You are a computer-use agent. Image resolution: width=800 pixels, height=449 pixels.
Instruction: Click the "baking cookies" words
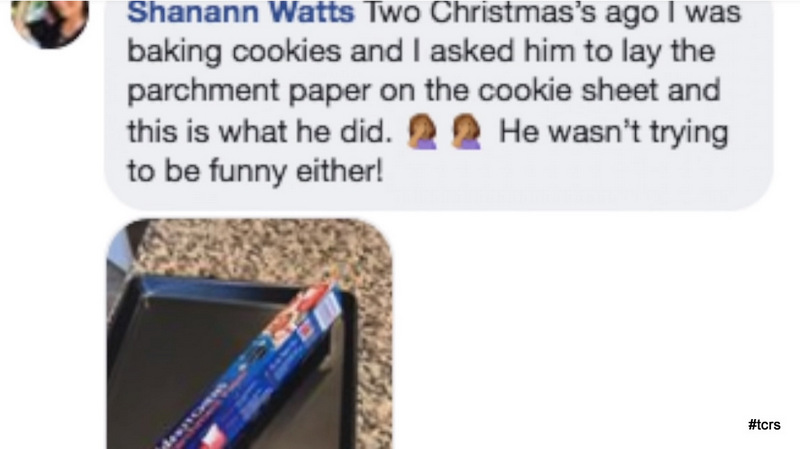234,52
